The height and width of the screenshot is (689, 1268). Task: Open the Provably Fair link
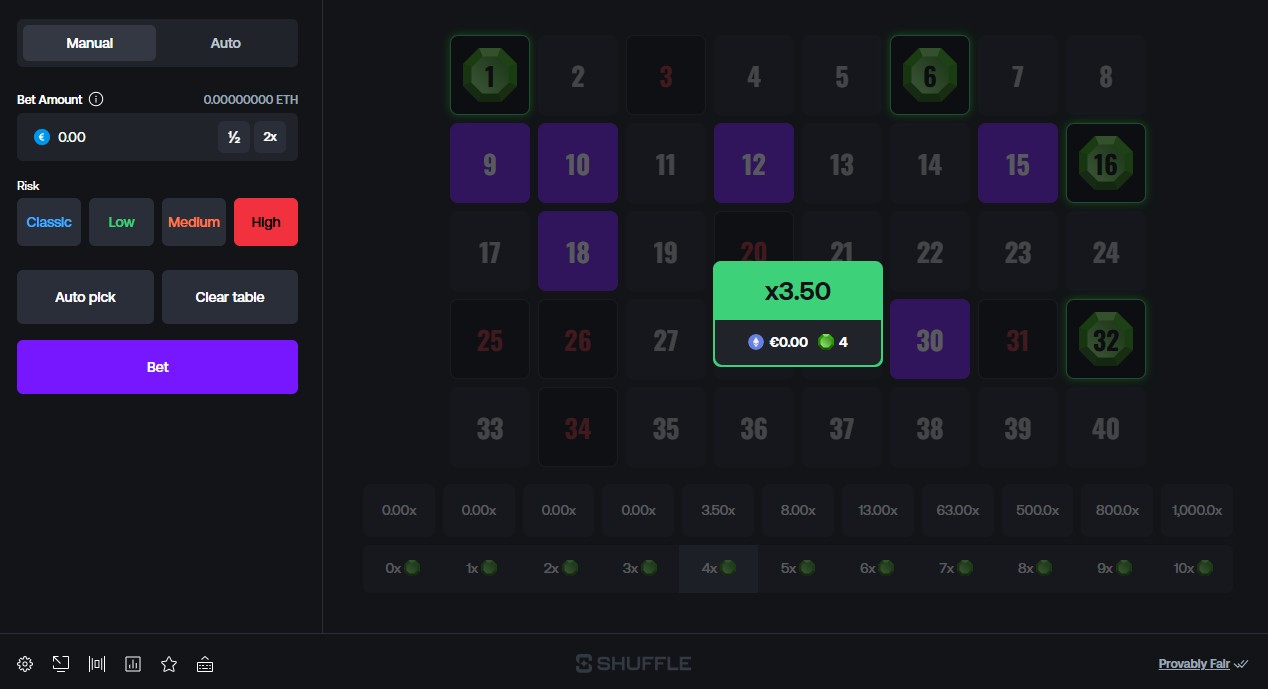click(x=1195, y=664)
